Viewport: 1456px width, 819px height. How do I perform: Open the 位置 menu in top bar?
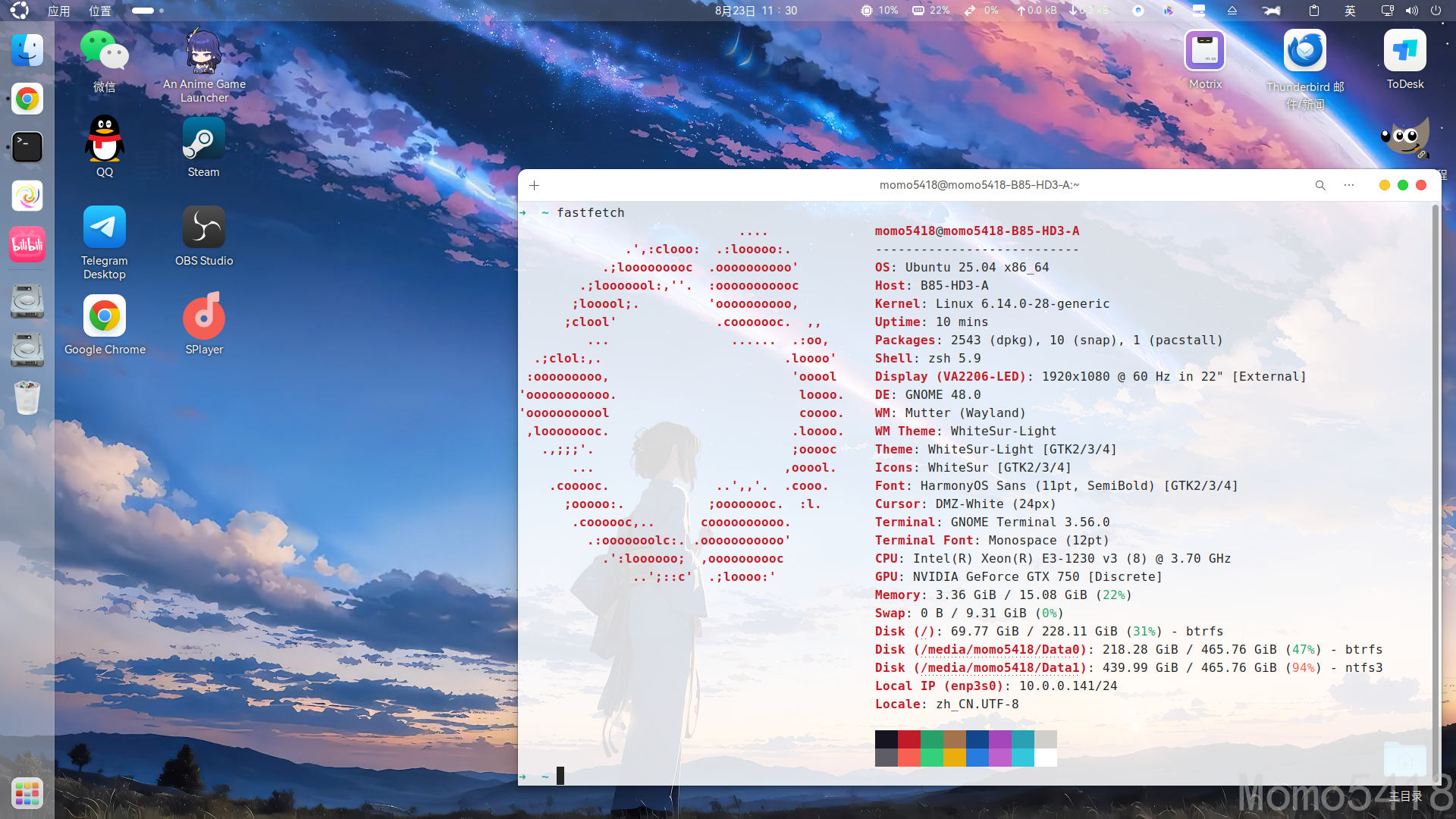99,11
